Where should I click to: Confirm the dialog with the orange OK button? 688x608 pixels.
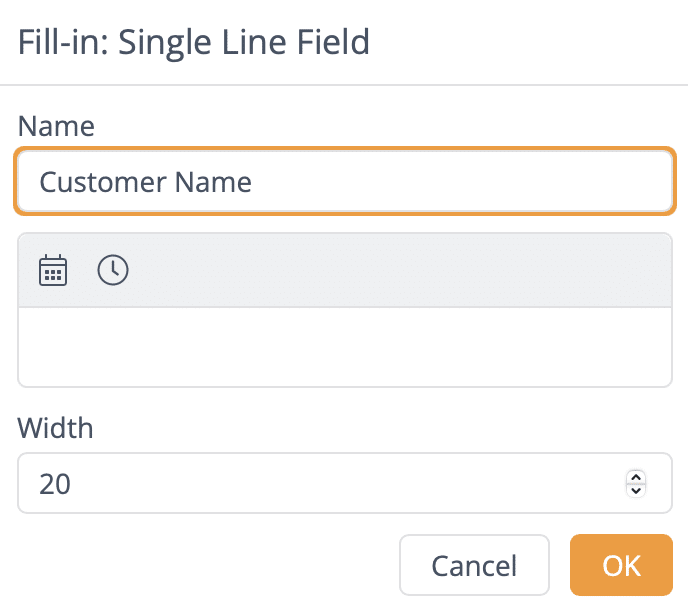pos(621,565)
